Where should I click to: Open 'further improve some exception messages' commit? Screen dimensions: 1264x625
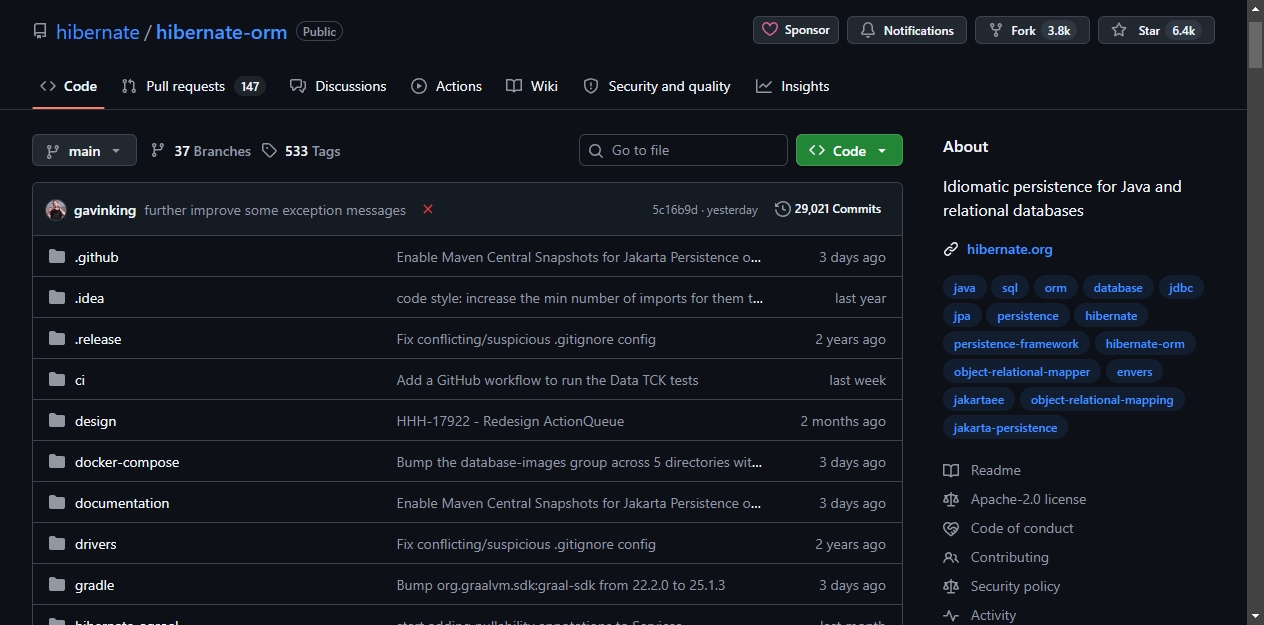tap(275, 210)
